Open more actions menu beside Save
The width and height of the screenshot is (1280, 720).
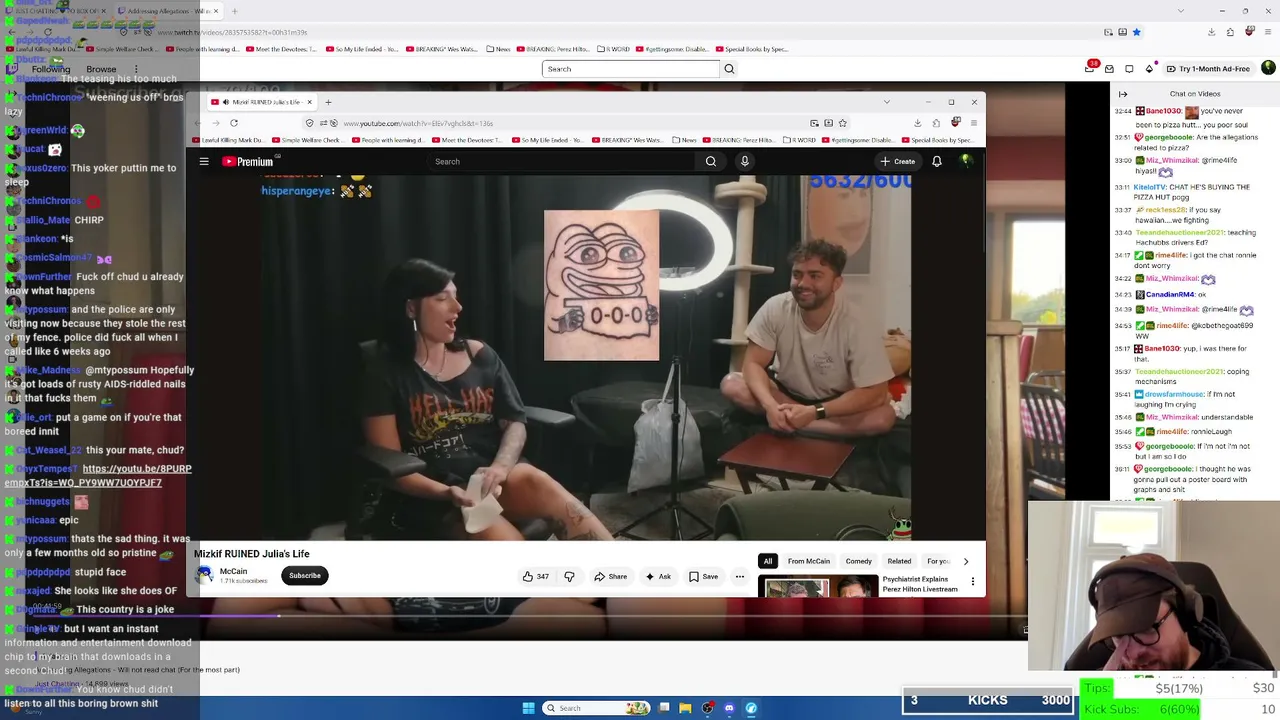pyautogui.click(x=740, y=576)
